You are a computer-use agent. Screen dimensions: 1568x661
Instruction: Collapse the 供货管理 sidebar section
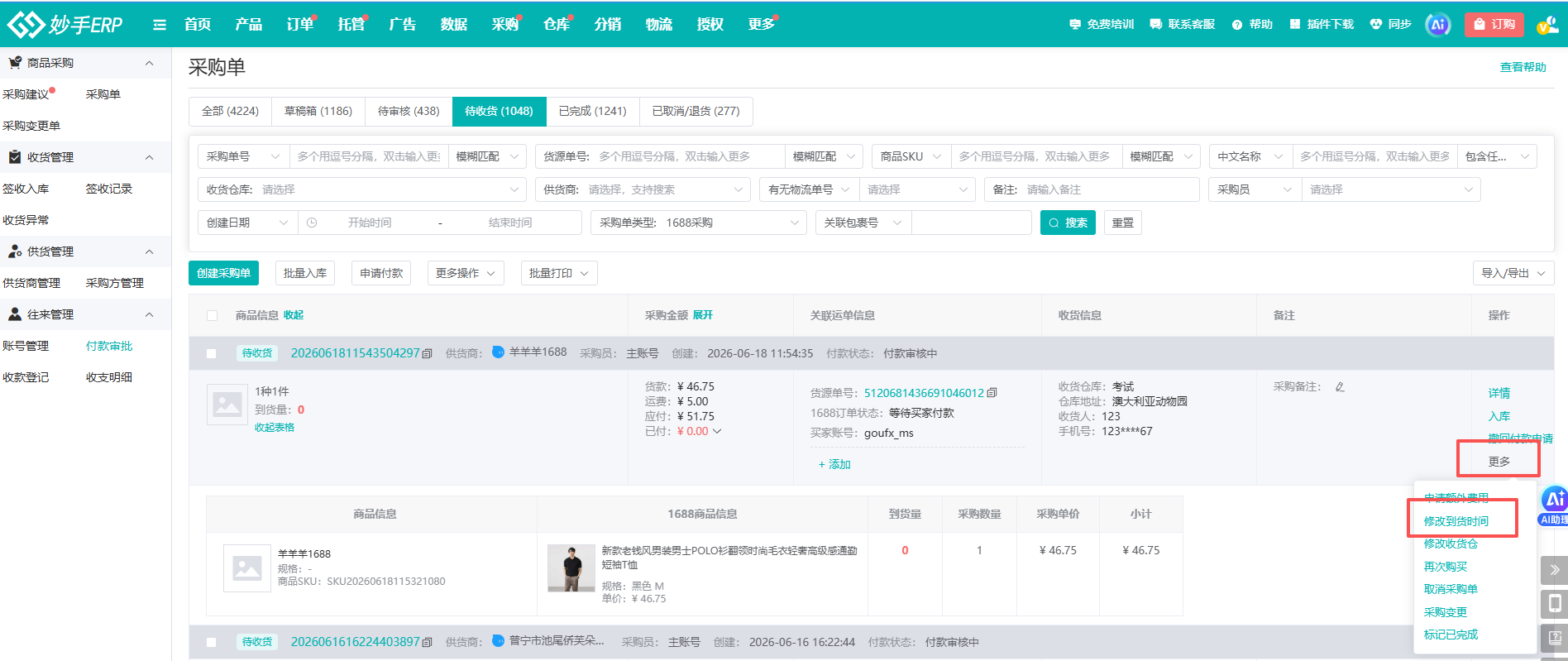pyautogui.click(x=149, y=251)
